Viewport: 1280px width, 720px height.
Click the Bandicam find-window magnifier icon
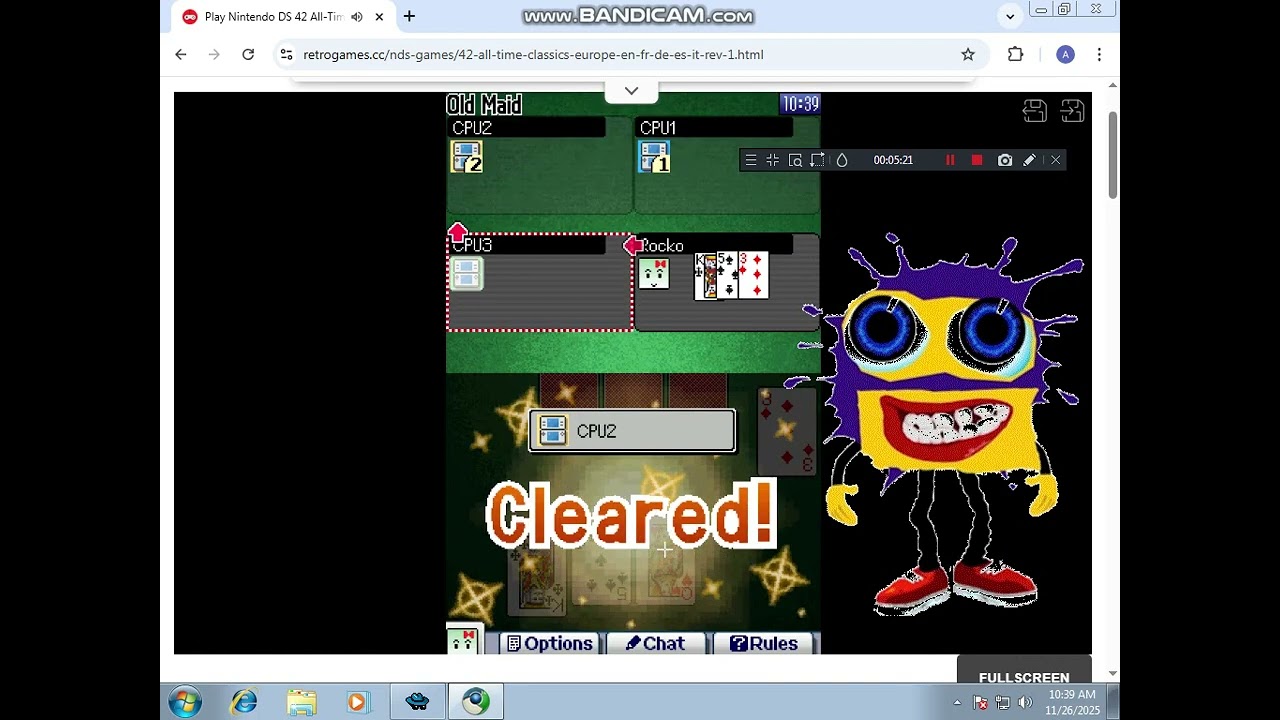pyautogui.click(x=795, y=160)
